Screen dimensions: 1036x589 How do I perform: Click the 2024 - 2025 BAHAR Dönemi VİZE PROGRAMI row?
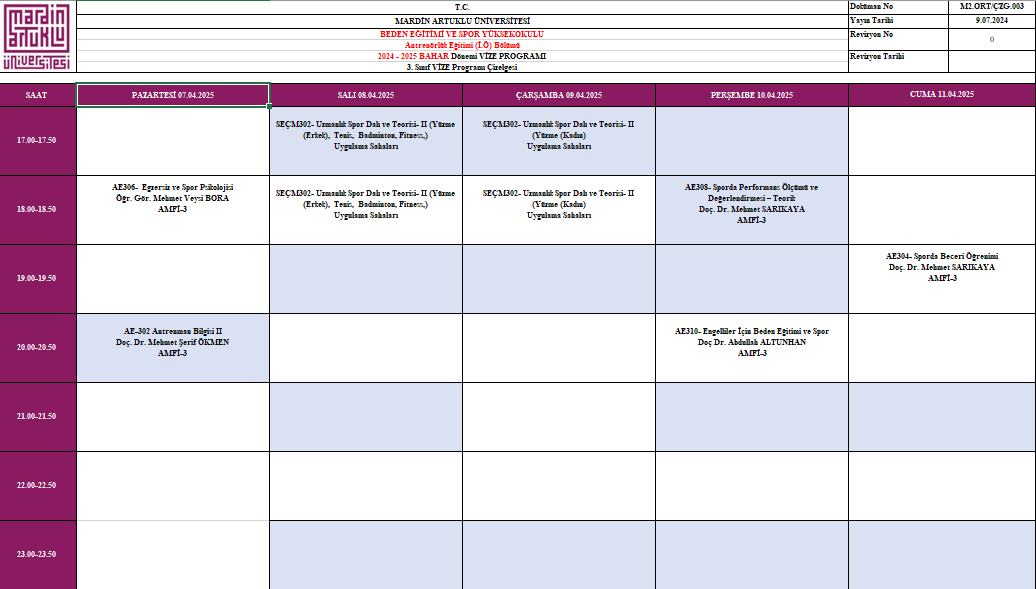[462, 56]
